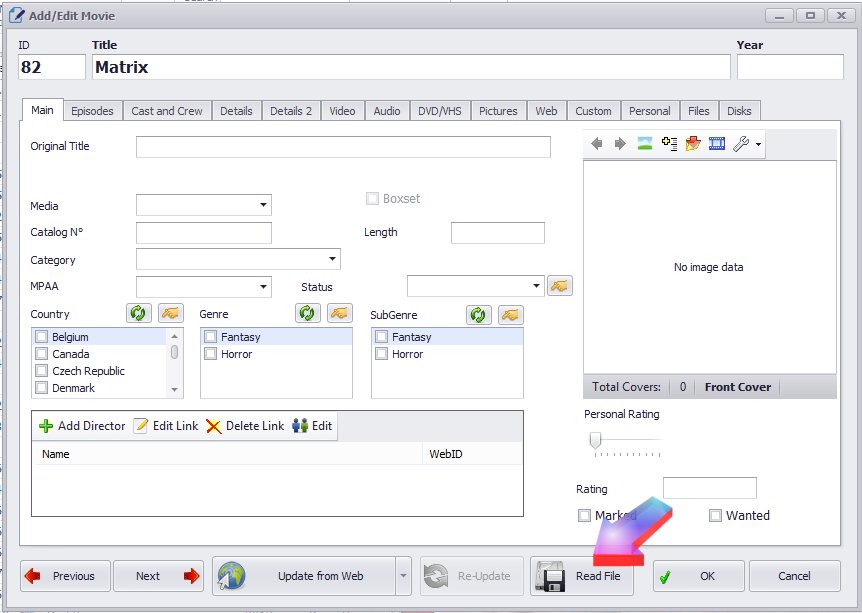Click the add cover list icon
This screenshot has height=613, width=862.
(669, 143)
